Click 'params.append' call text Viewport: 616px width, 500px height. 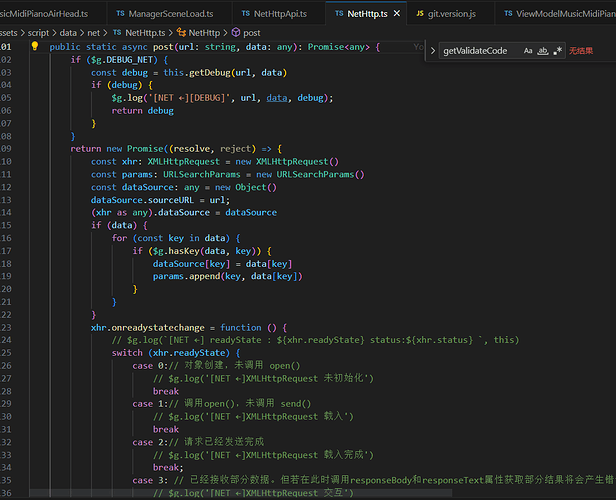[x=186, y=276]
